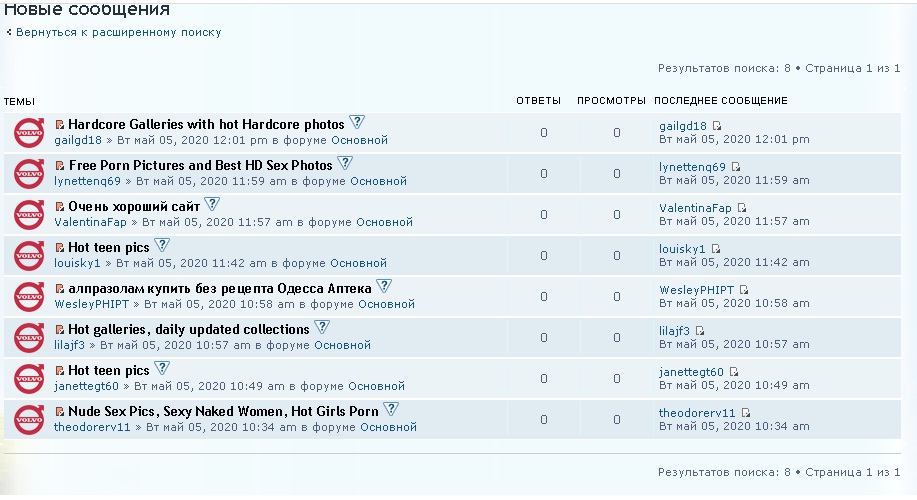Click the Volvo topic icon in gailgd18's row
The image size is (917, 500).
tap(28, 132)
